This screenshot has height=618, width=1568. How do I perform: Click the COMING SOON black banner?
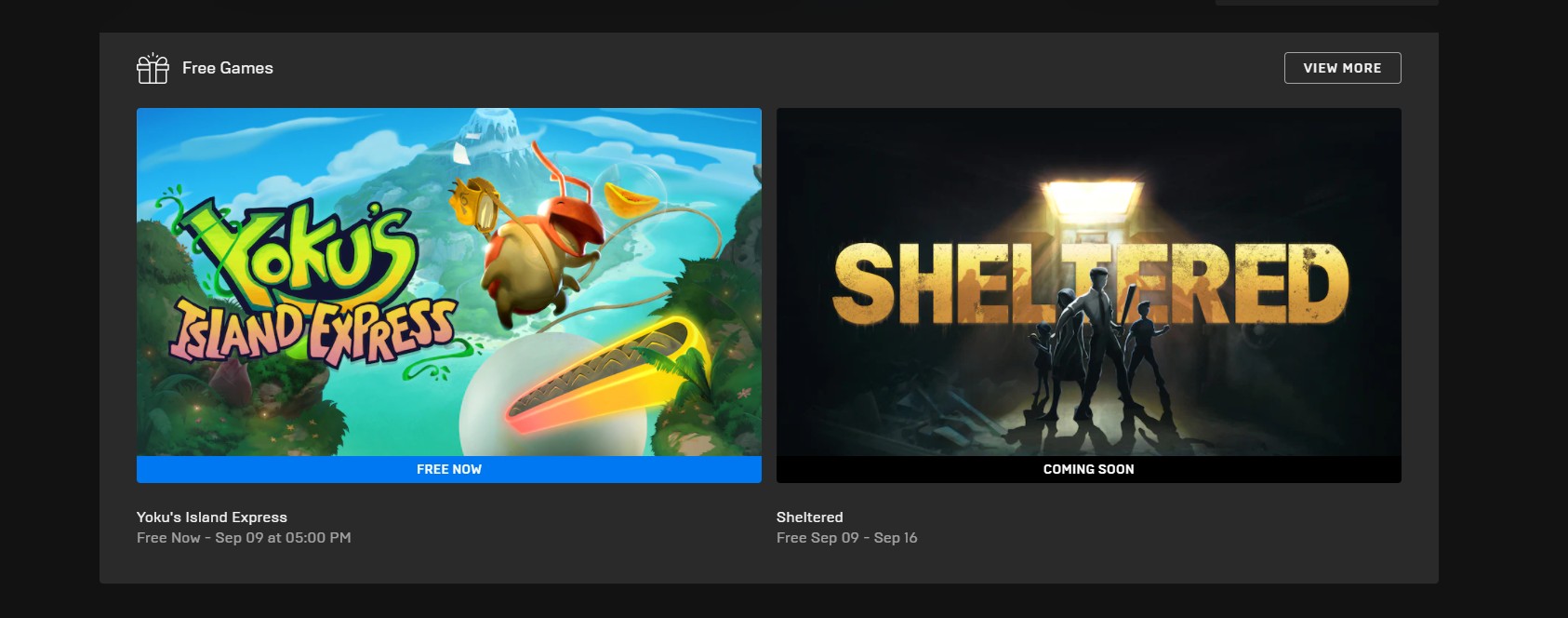point(1089,469)
